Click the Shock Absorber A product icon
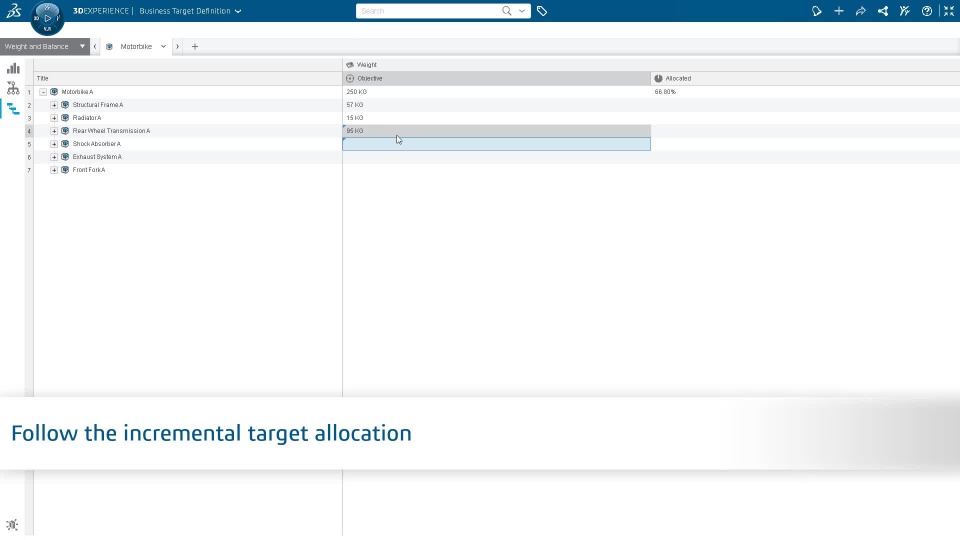Viewport: 960px width, 540px height. point(65,144)
